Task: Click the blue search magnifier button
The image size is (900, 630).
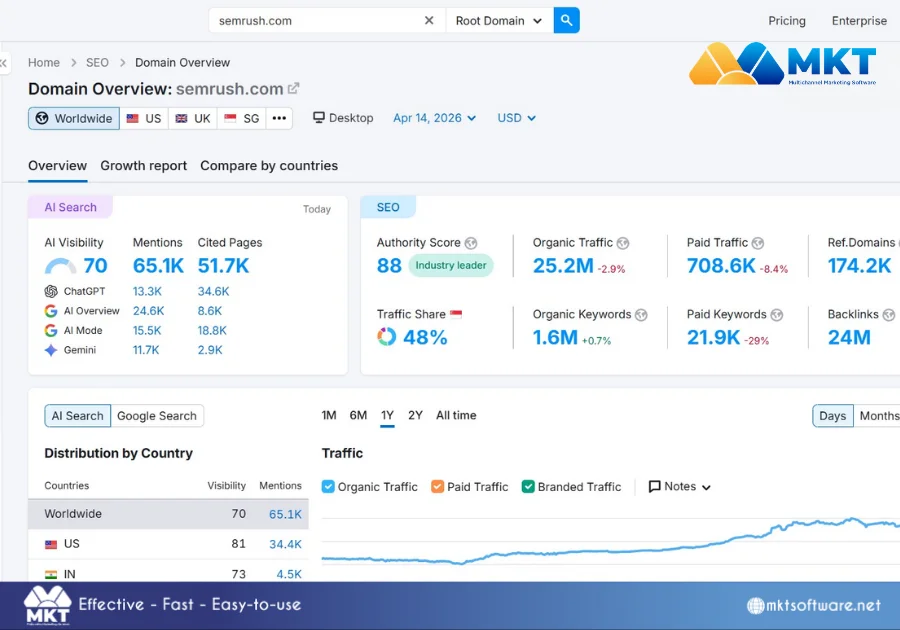Action: (567, 21)
